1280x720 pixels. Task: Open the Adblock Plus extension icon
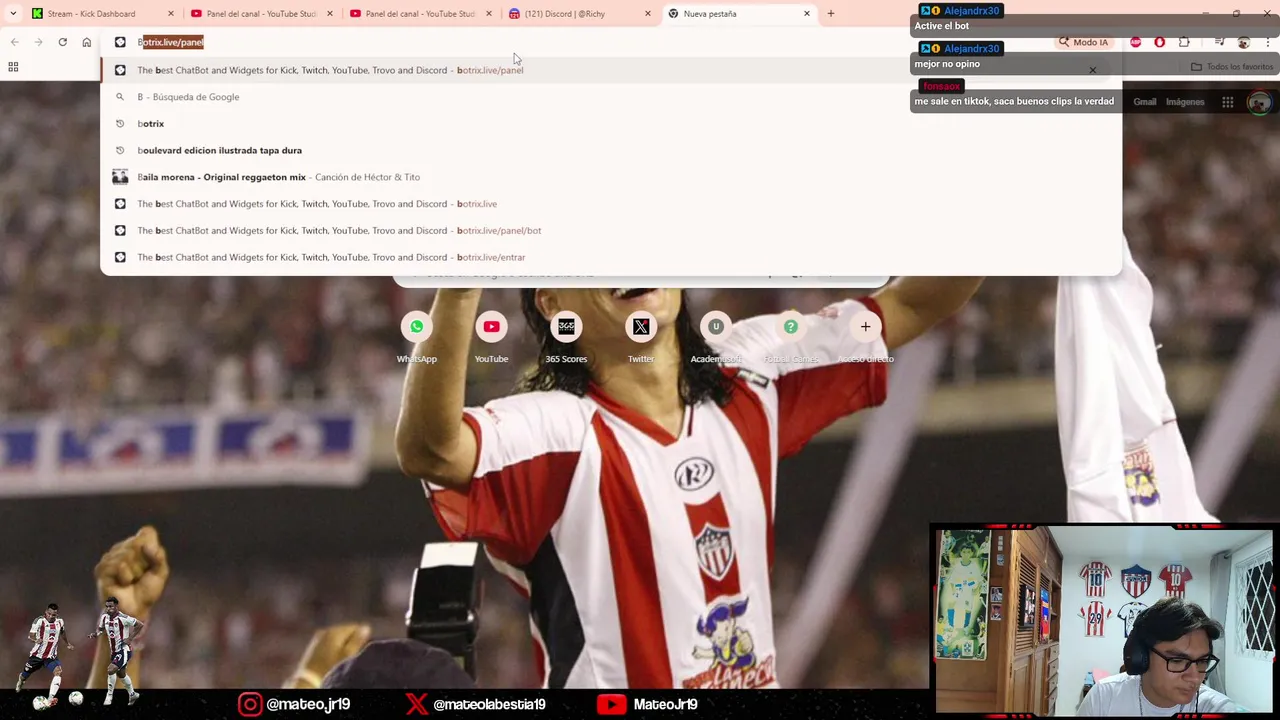1136,42
